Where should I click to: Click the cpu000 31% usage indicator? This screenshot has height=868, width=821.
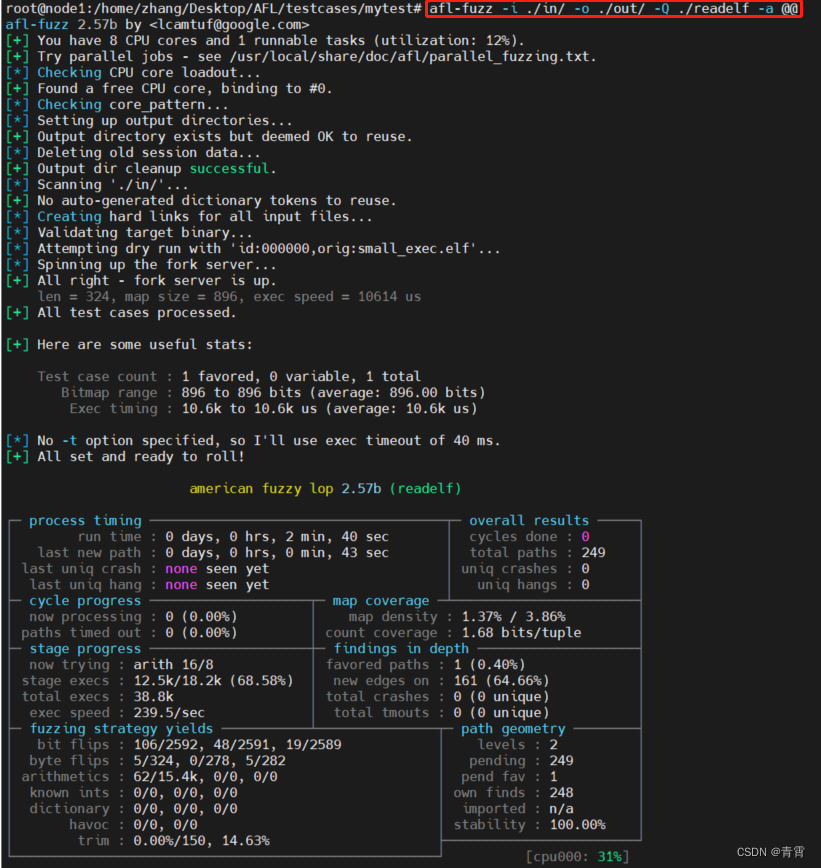[578, 856]
